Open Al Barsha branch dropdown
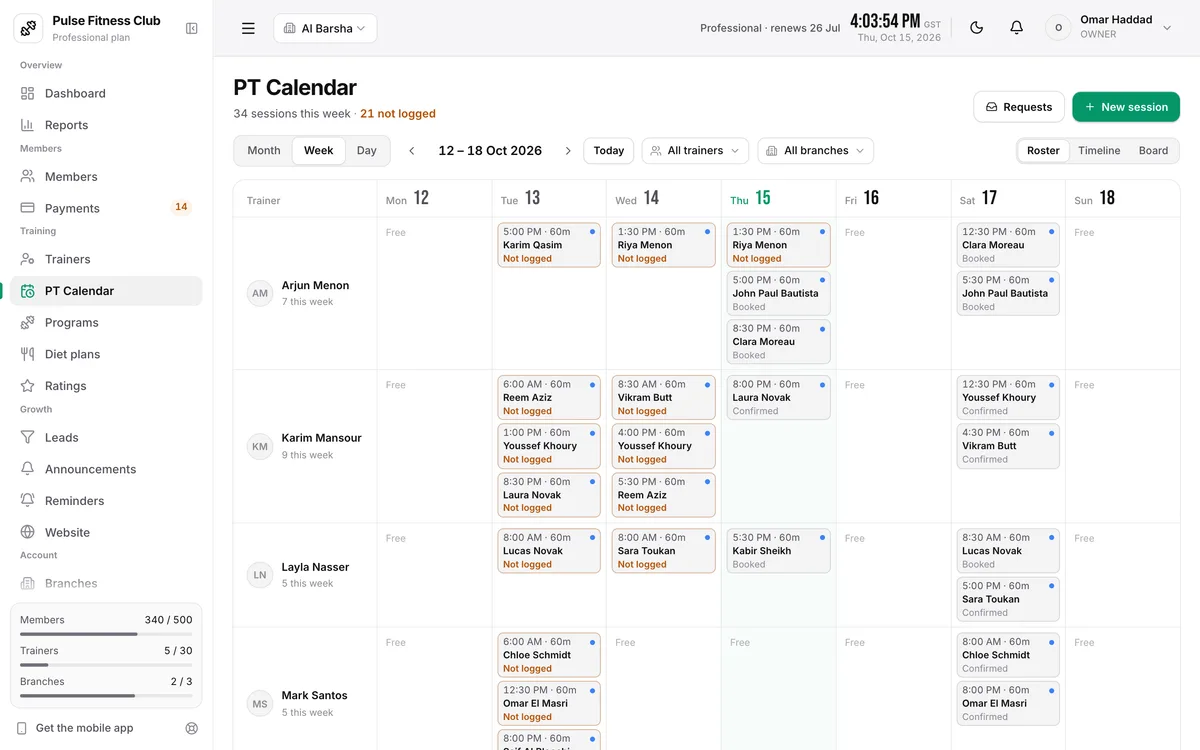This screenshot has height=750, width=1200. [x=325, y=28]
